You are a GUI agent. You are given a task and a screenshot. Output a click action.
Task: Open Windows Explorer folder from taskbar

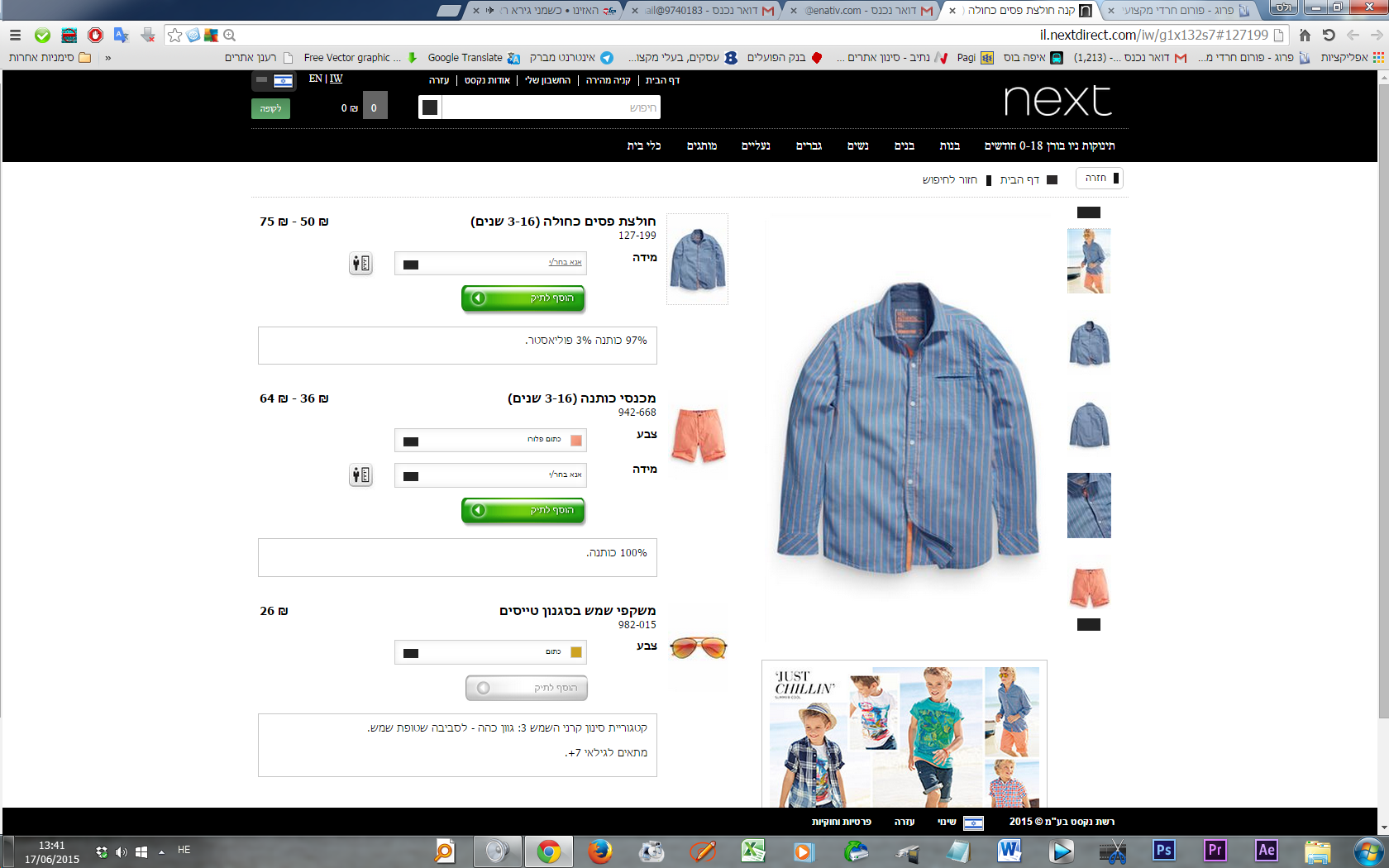[x=1317, y=851]
